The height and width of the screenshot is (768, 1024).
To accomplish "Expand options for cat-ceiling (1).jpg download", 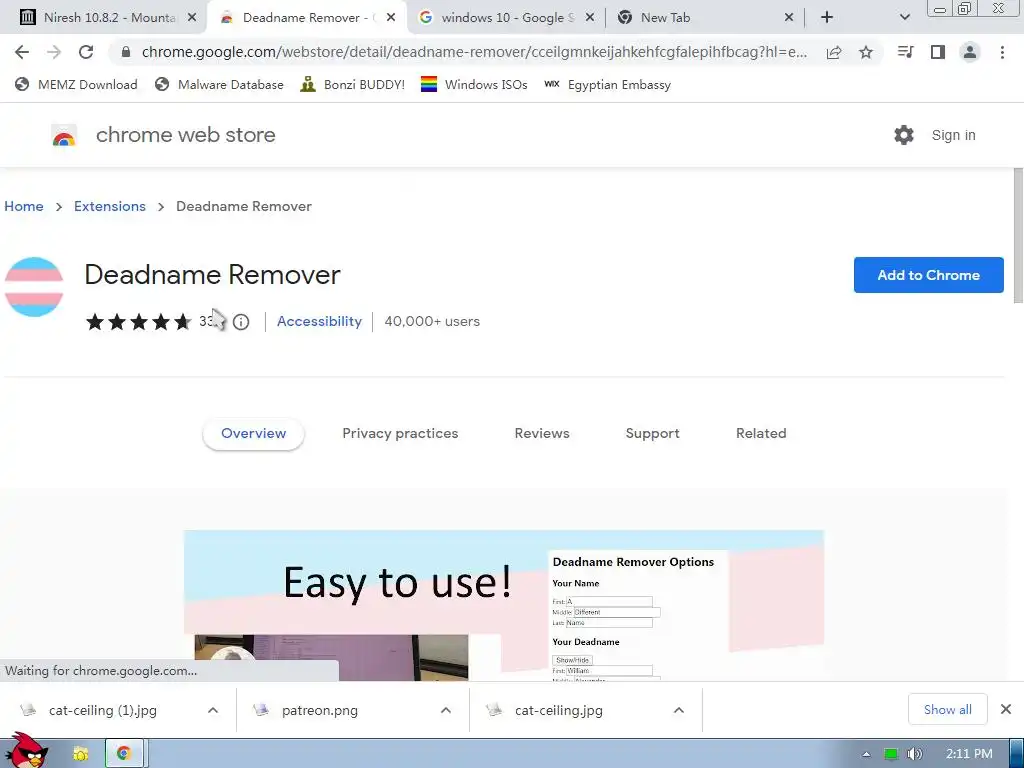I will pyautogui.click(x=213, y=711).
